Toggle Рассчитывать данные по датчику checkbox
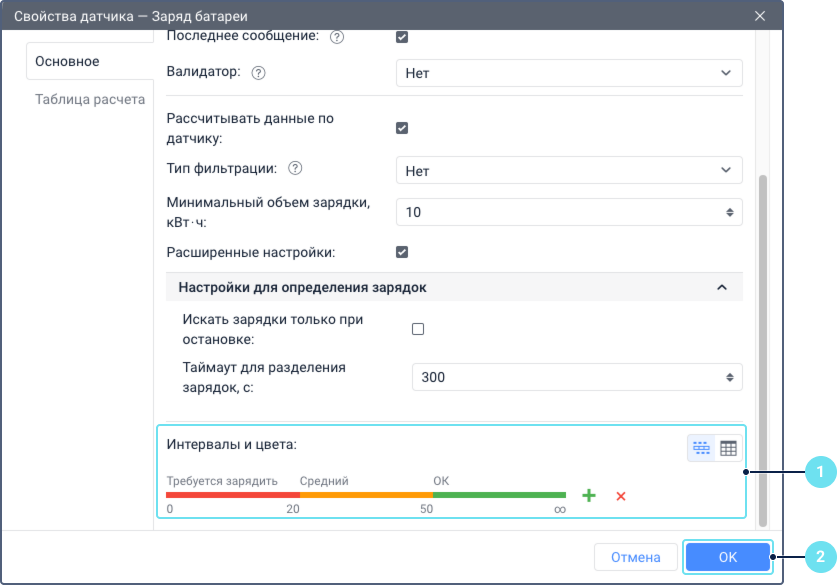 [402, 128]
